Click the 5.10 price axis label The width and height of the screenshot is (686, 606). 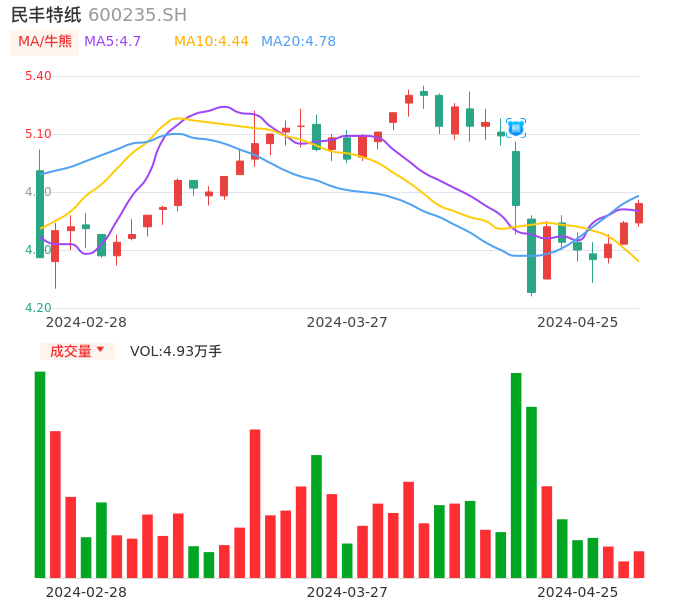click(x=37, y=134)
